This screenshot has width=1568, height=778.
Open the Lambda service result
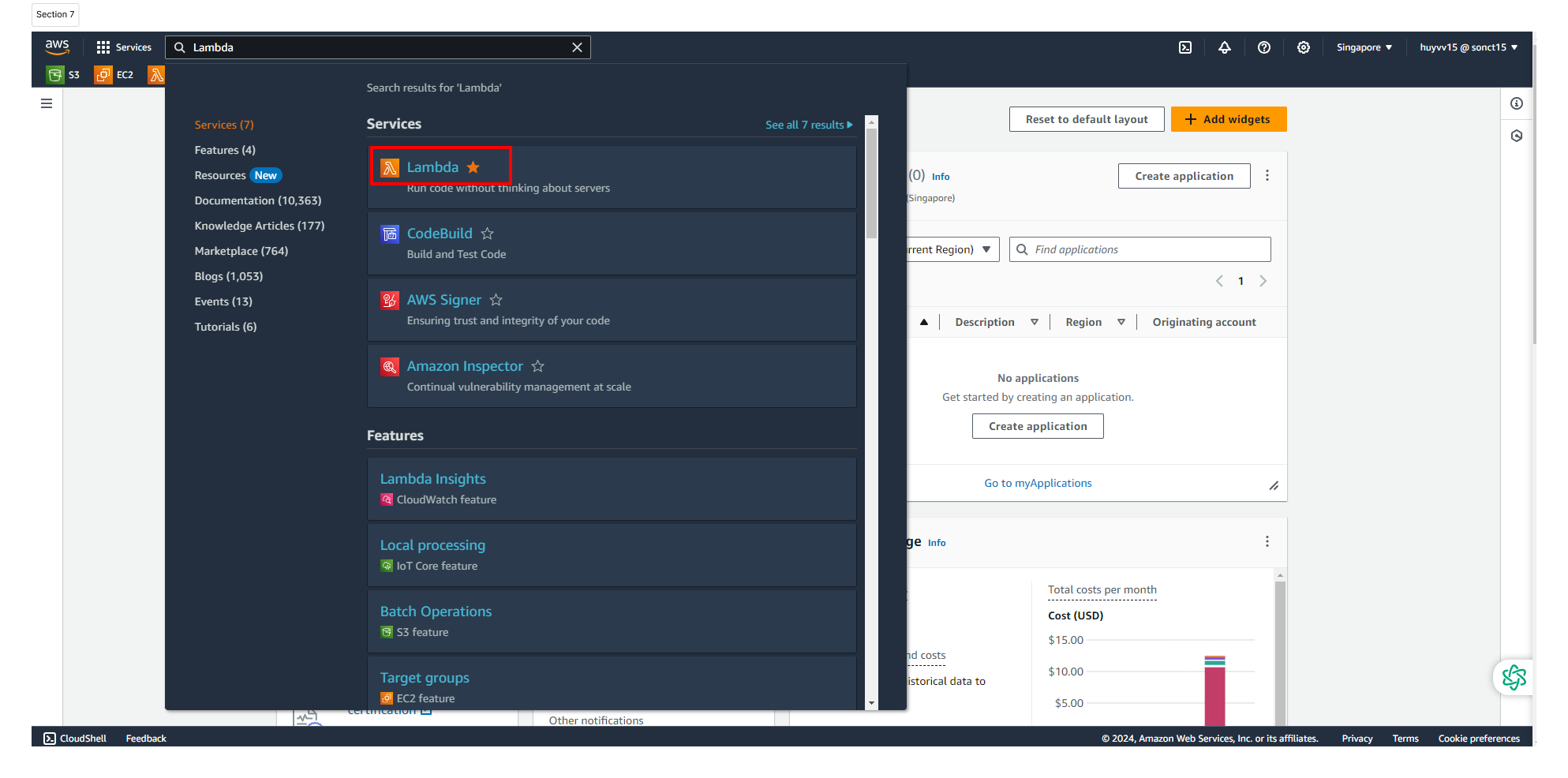click(432, 167)
